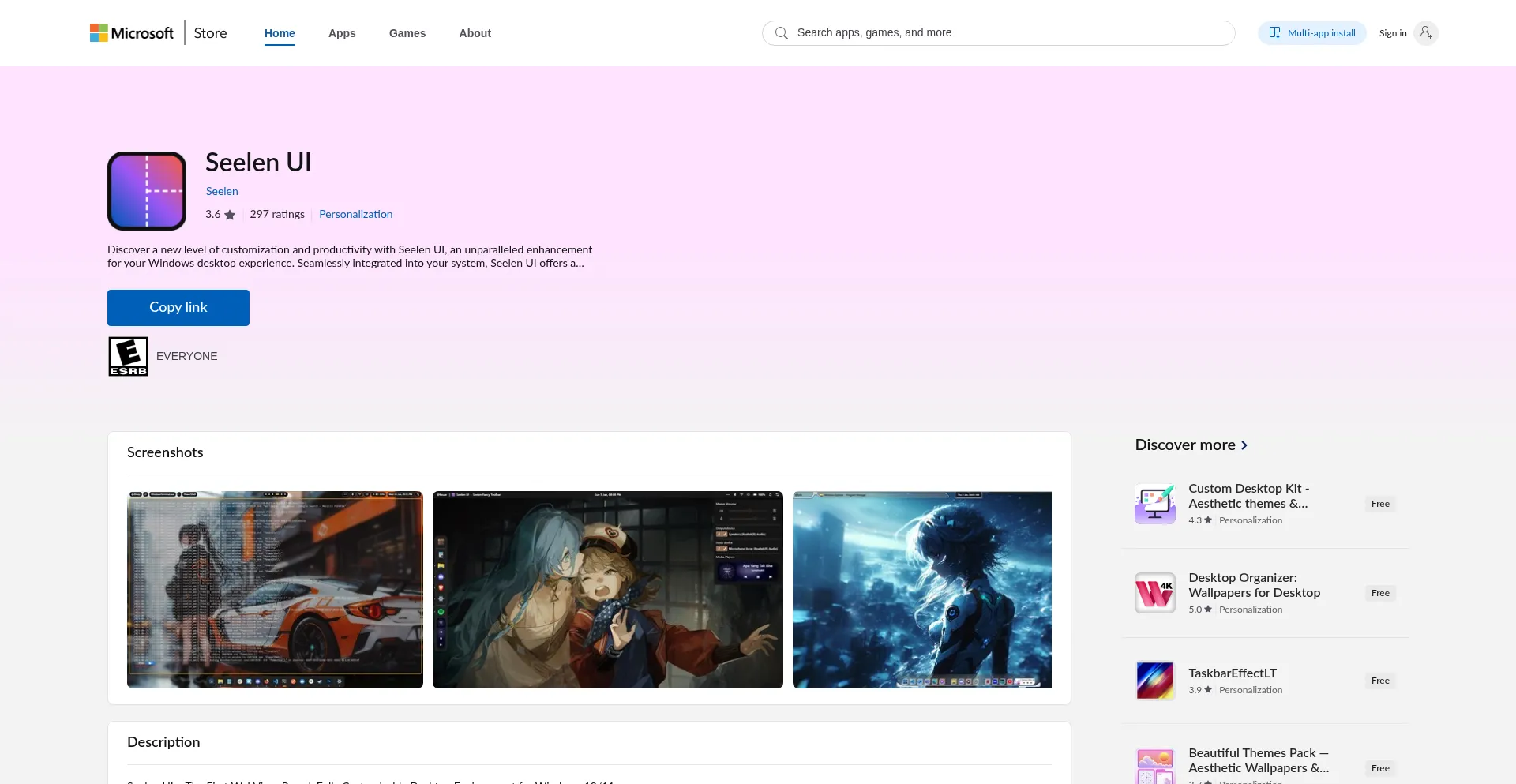Open the Apps tab
Image resolution: width=1516 pixels, height=784 pixels.
pyautogui.click(x=342, y=33)
